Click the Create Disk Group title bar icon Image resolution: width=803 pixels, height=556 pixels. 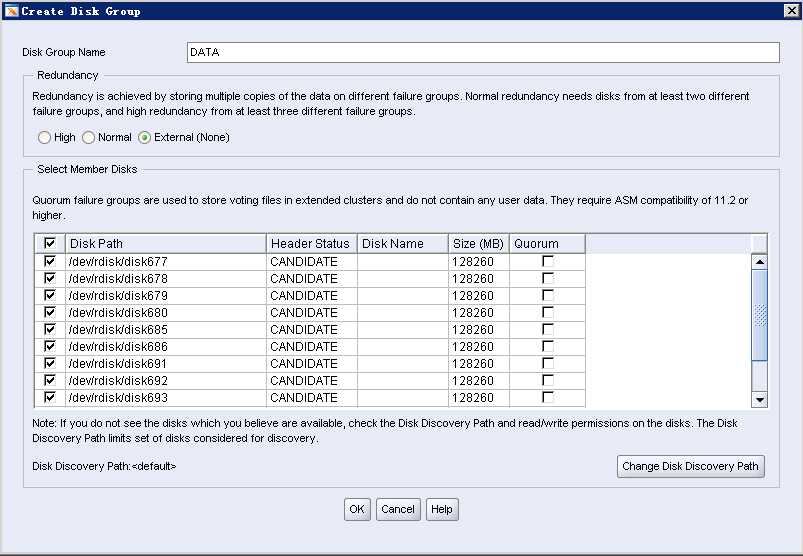point(11,11)
